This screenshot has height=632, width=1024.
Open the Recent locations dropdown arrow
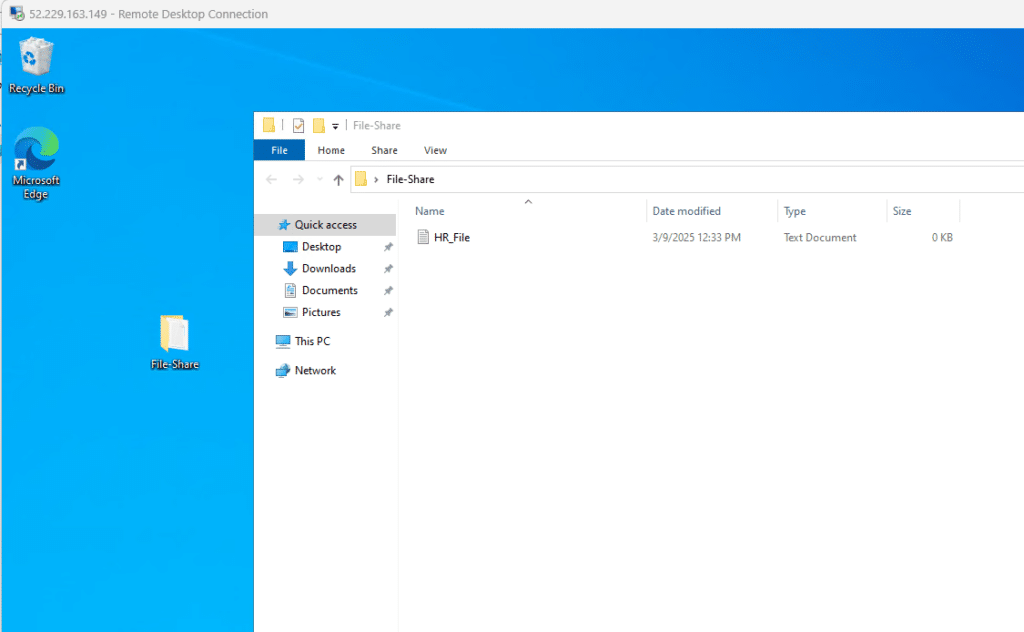(318, 180)
